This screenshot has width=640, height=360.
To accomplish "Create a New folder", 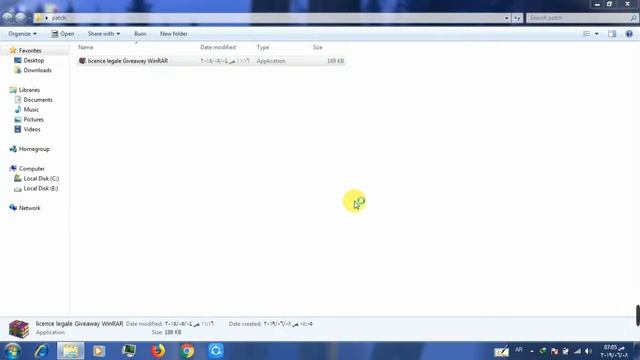I will (x=173, y=34).
